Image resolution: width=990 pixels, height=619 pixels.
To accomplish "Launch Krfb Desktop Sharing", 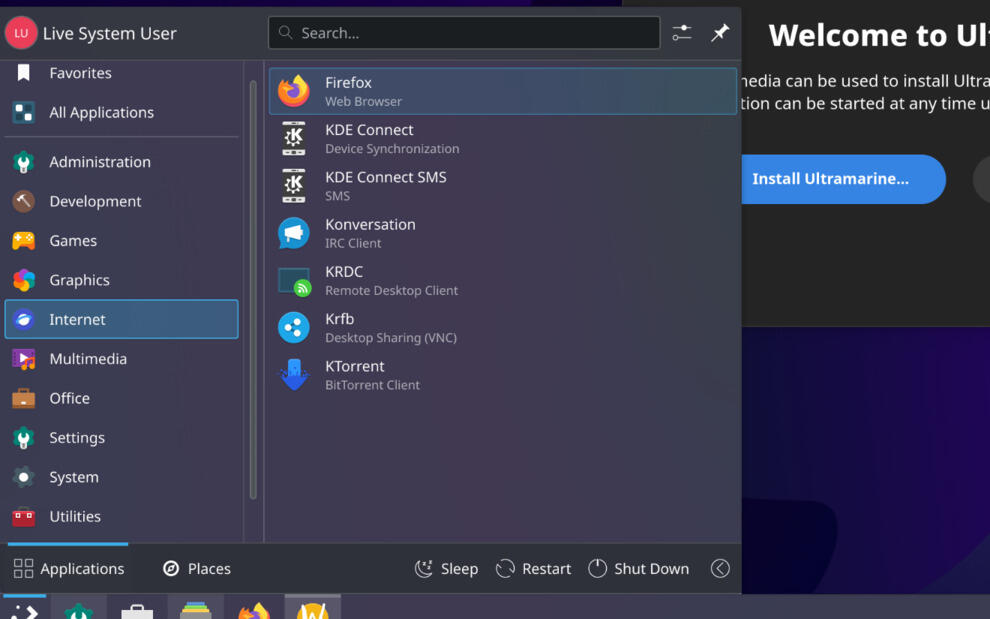I will (x=503, y=328).
